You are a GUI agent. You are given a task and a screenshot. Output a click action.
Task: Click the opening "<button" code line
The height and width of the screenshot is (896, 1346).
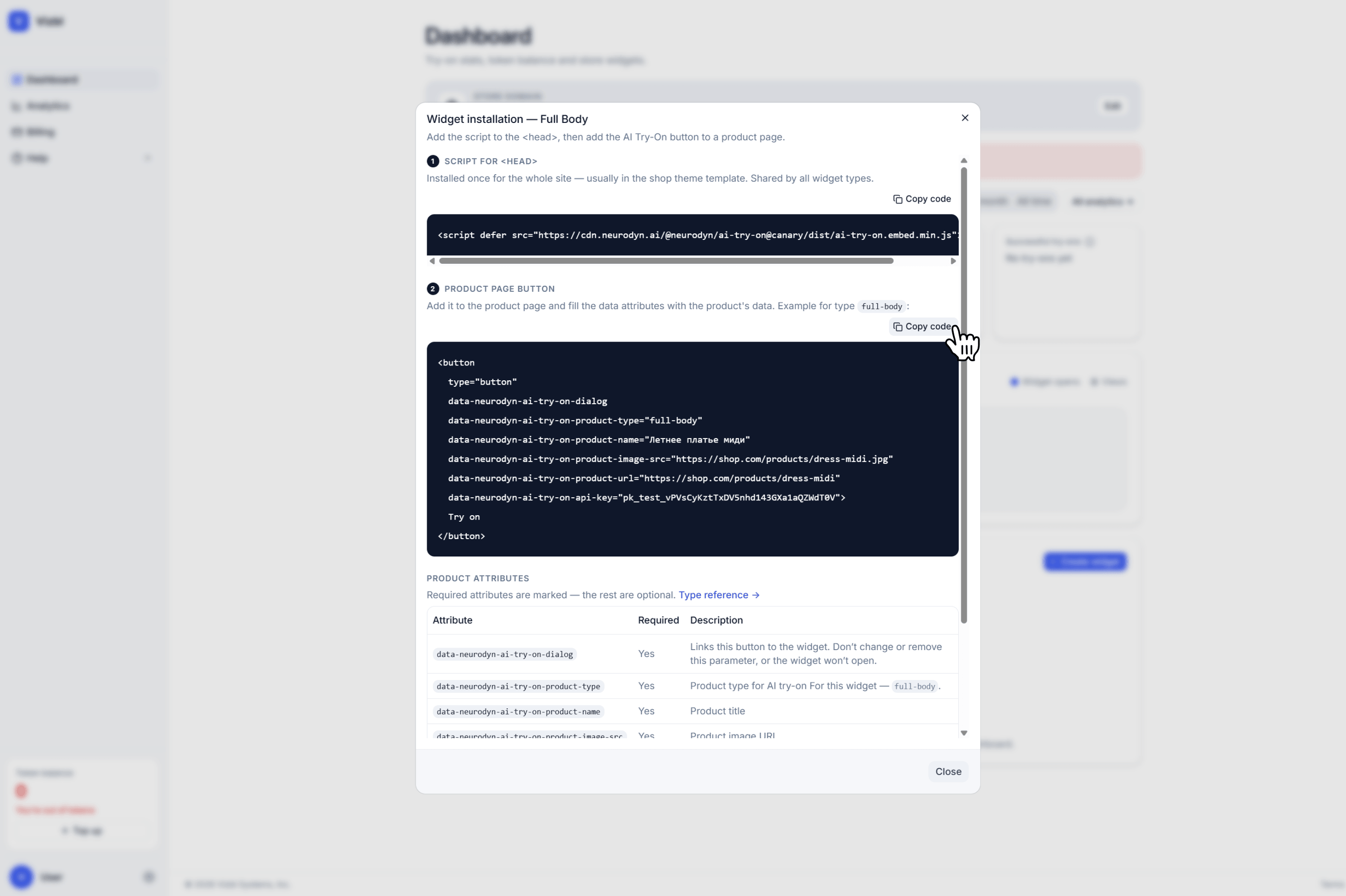point(456,363)
